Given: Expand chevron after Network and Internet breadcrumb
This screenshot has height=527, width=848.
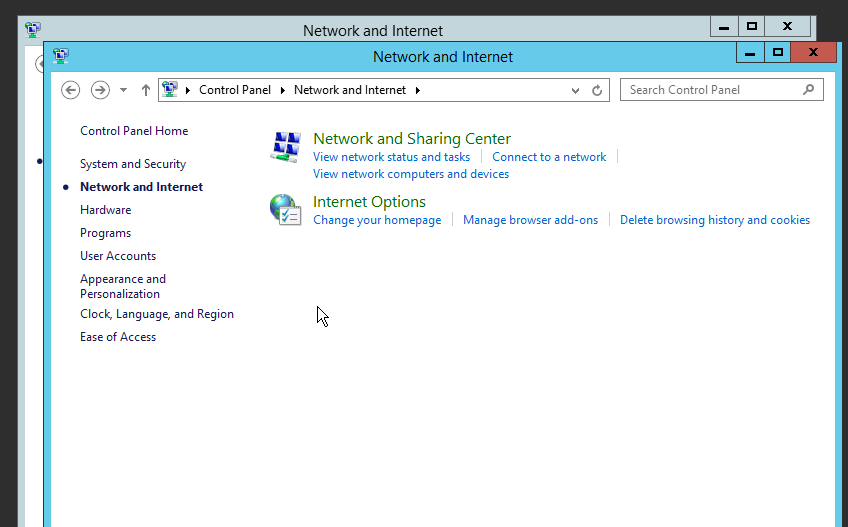Looking at the screenshot, I should (418, 90).
